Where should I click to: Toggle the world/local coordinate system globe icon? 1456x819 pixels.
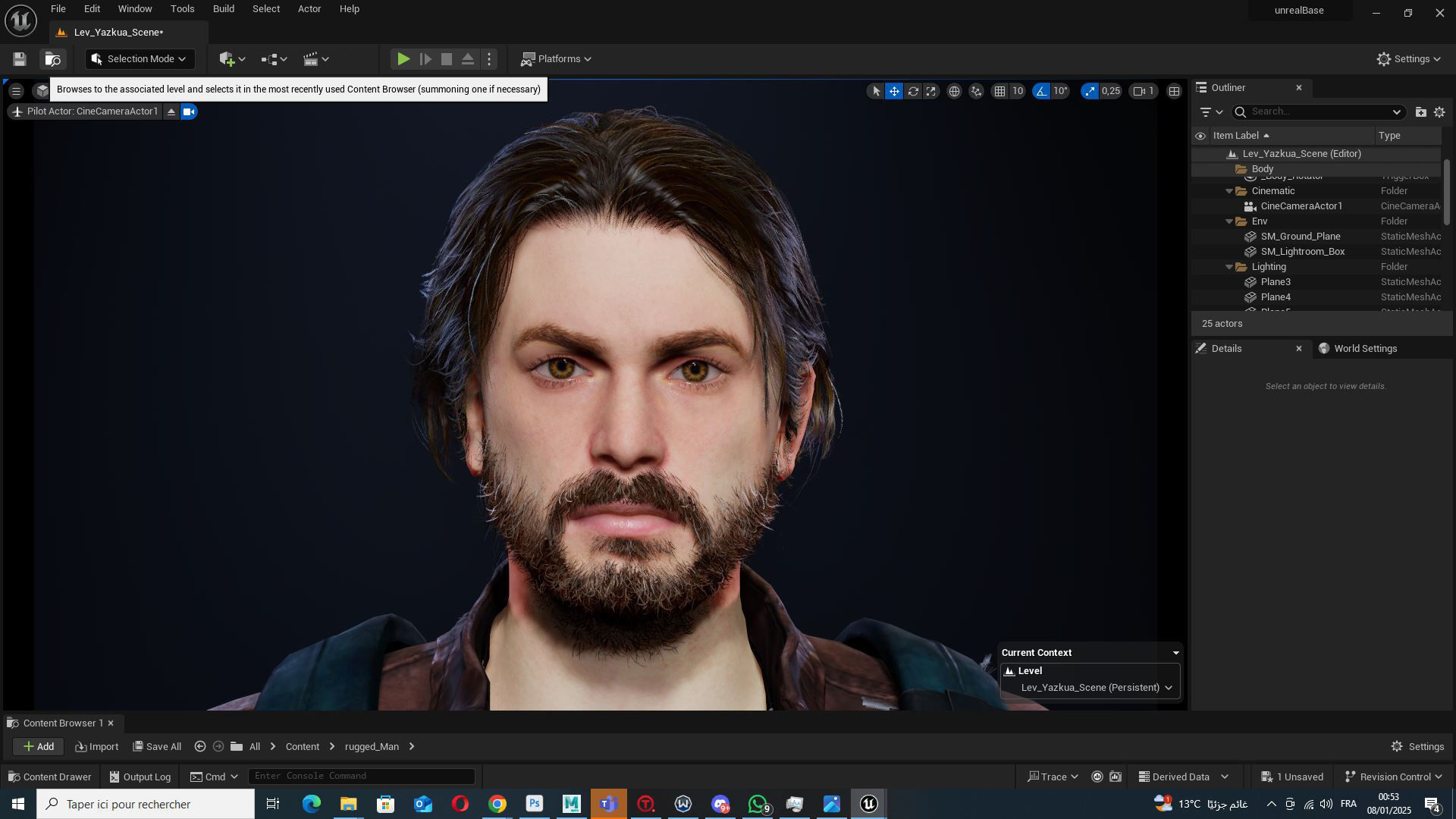click(x=954, y=91)
